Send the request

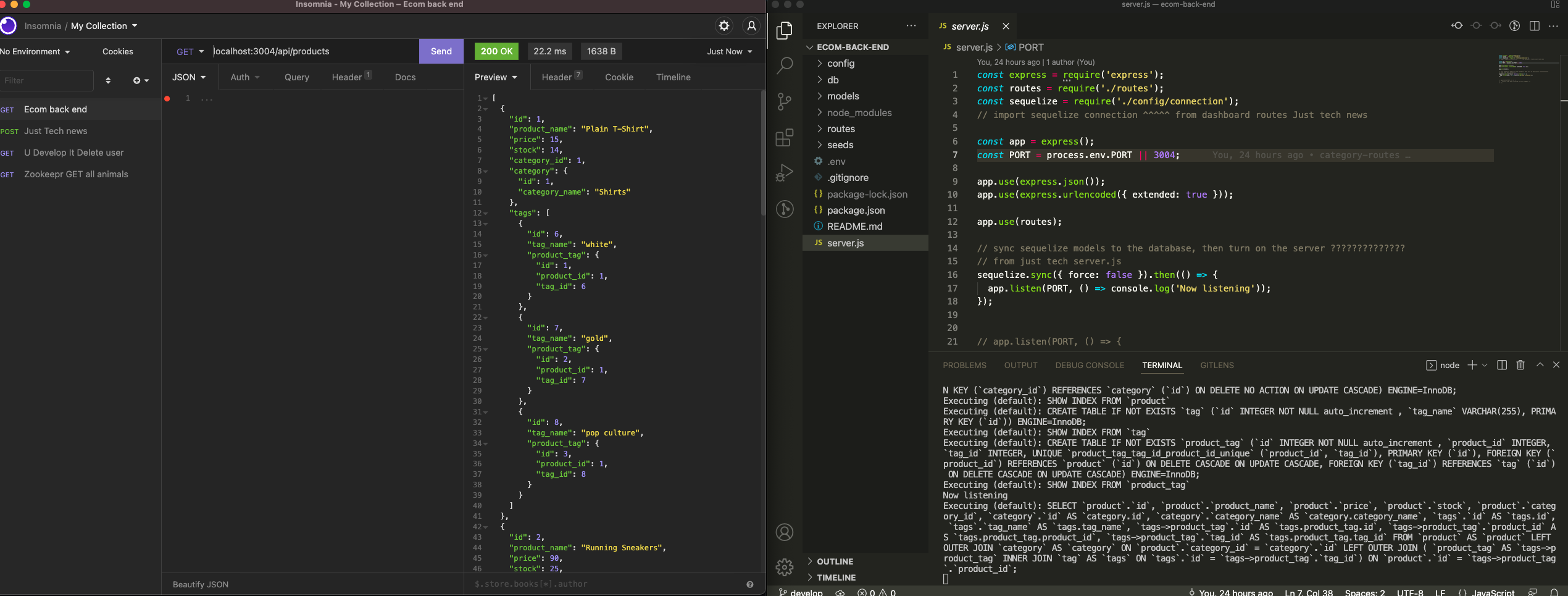coord(441,51)
